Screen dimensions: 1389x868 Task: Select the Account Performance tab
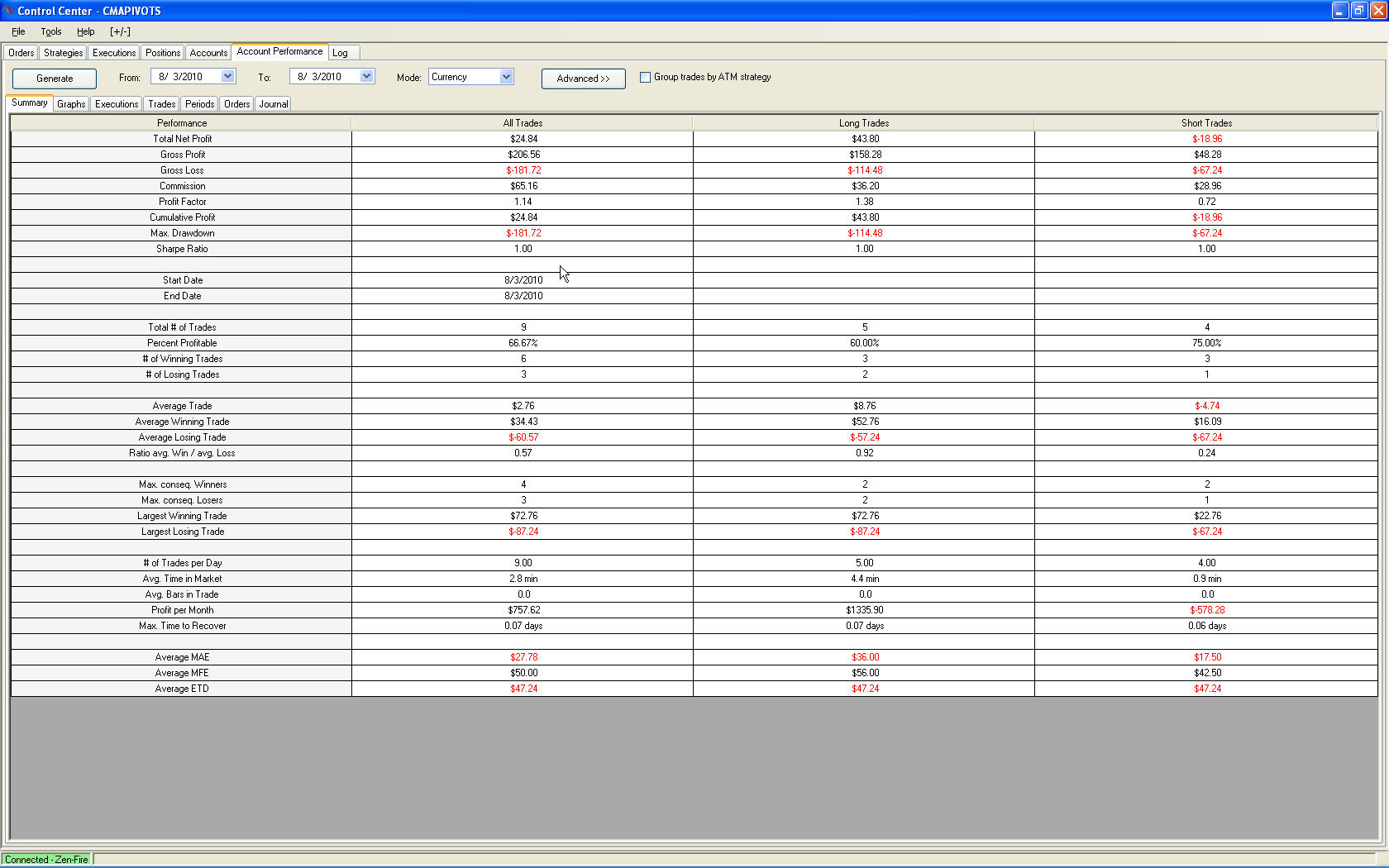(279, 51)
